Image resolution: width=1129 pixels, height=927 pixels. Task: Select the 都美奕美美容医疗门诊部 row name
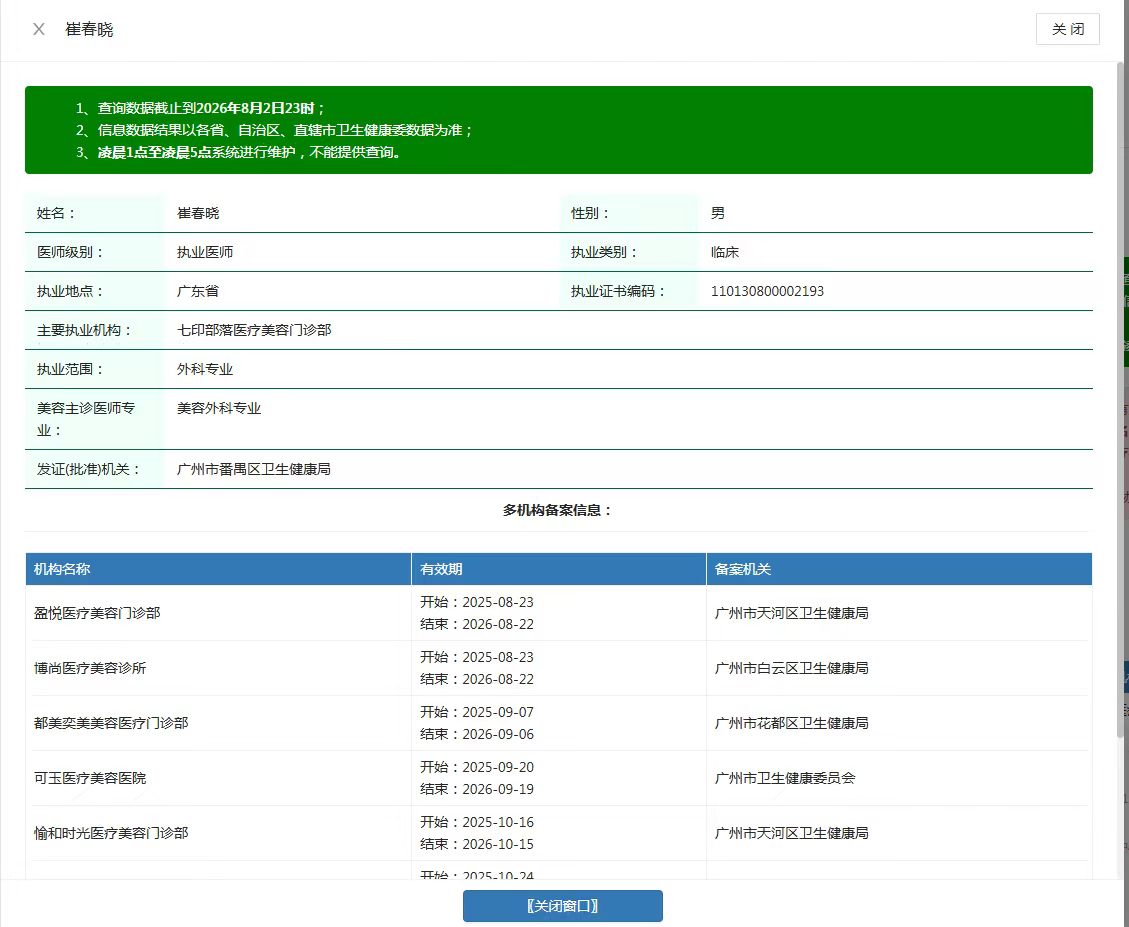111,722
